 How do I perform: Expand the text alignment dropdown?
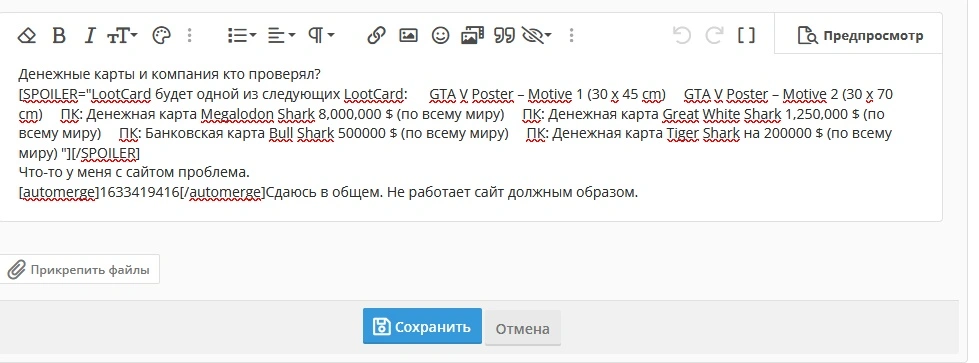pos(281,36)
